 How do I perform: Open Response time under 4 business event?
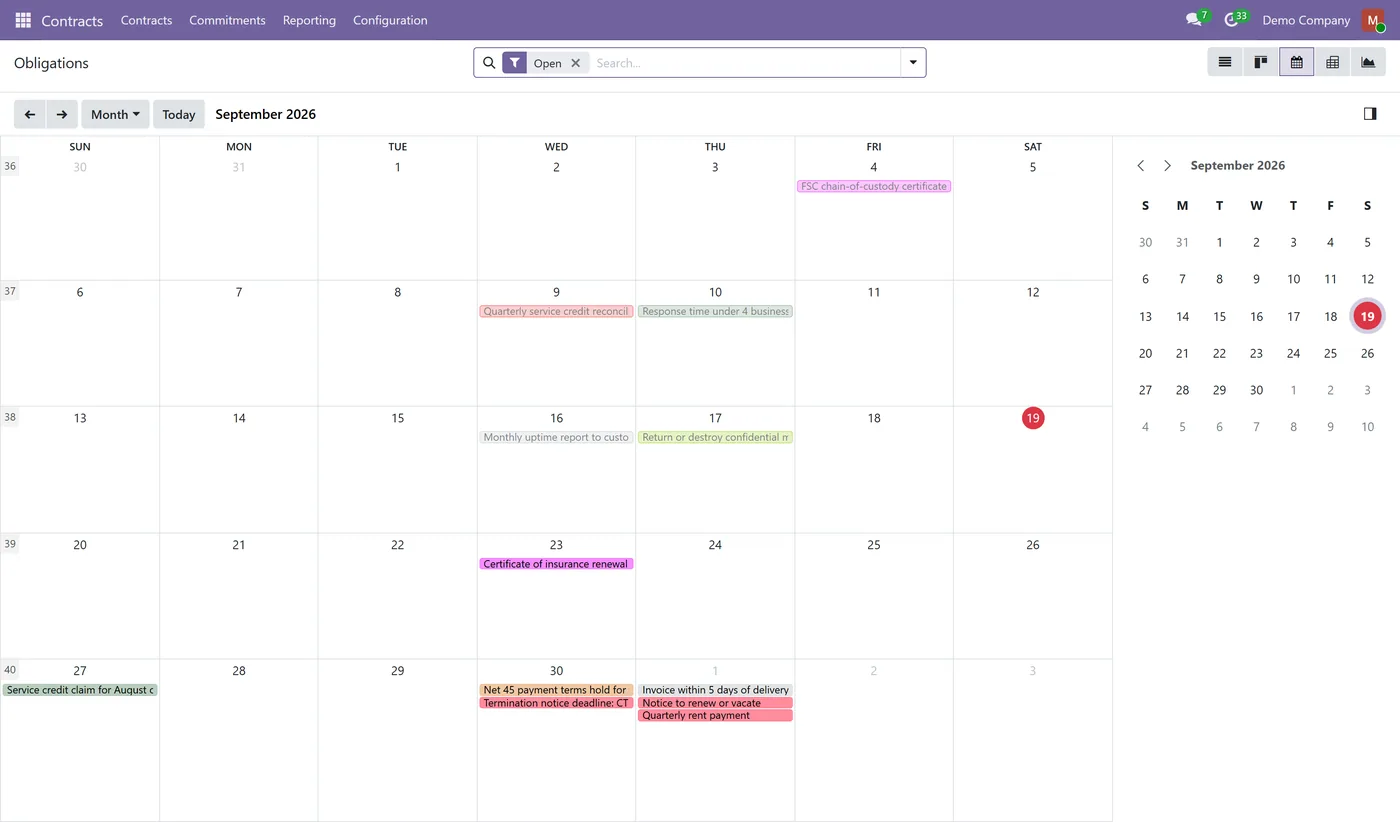715,311
